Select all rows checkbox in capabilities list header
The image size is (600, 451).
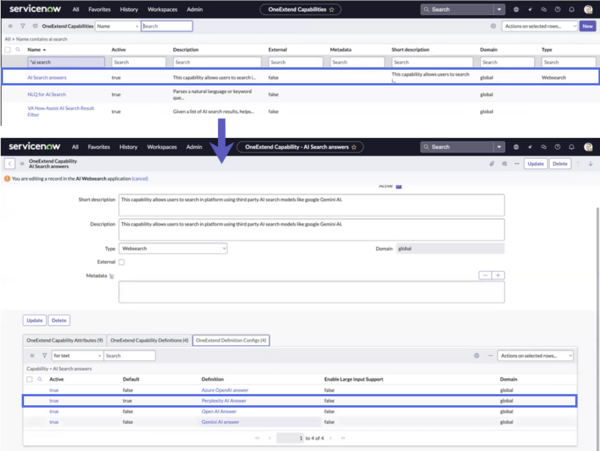pos(7,50)
